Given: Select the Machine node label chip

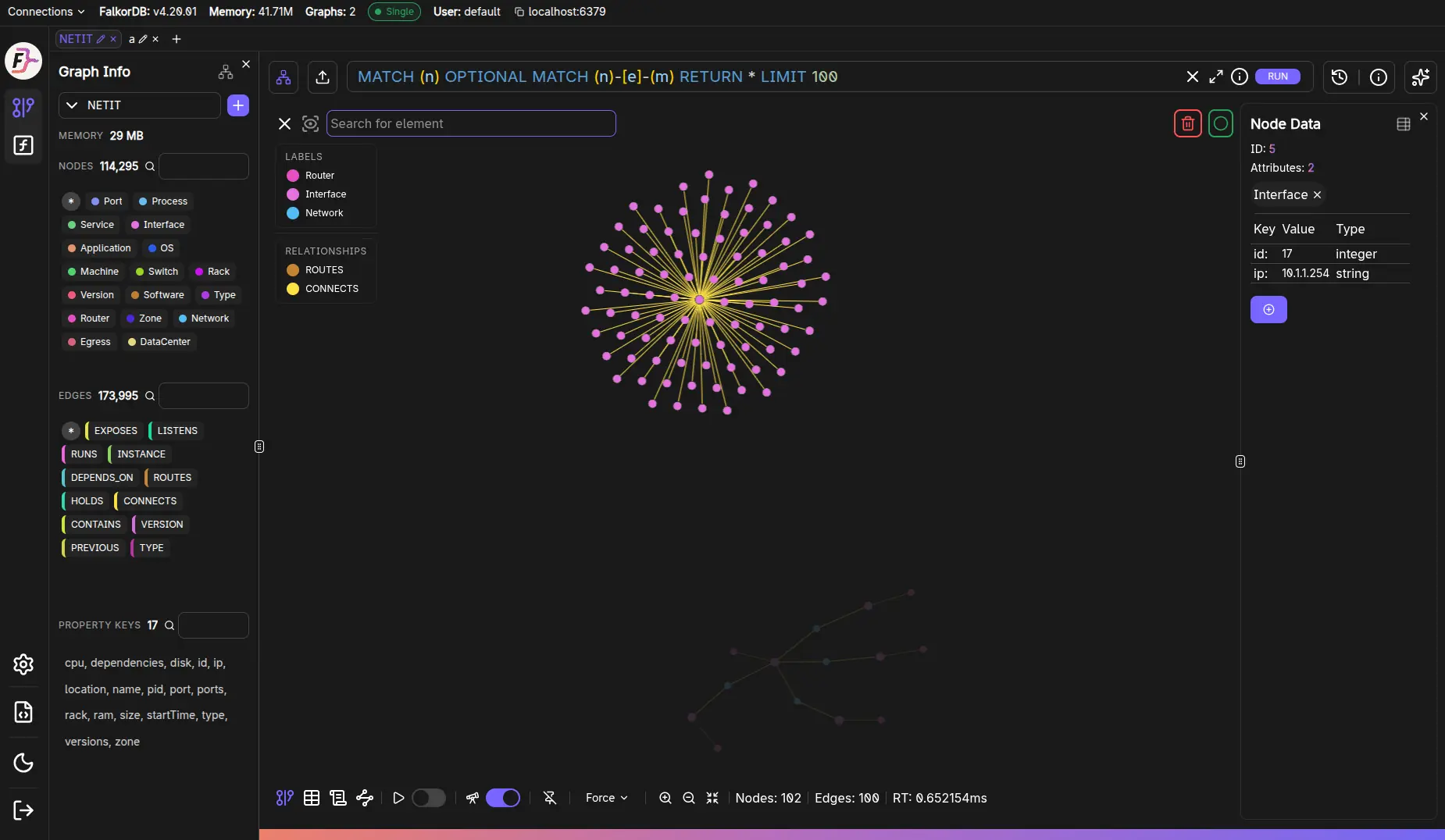Looking at the screenshot, I should pyautogui.click(x=93, y=272).
